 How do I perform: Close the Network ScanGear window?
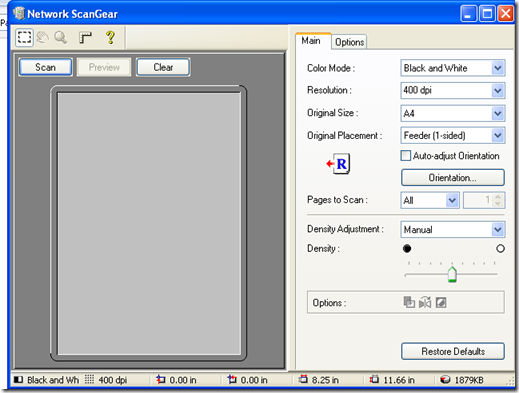click(506, 14)
